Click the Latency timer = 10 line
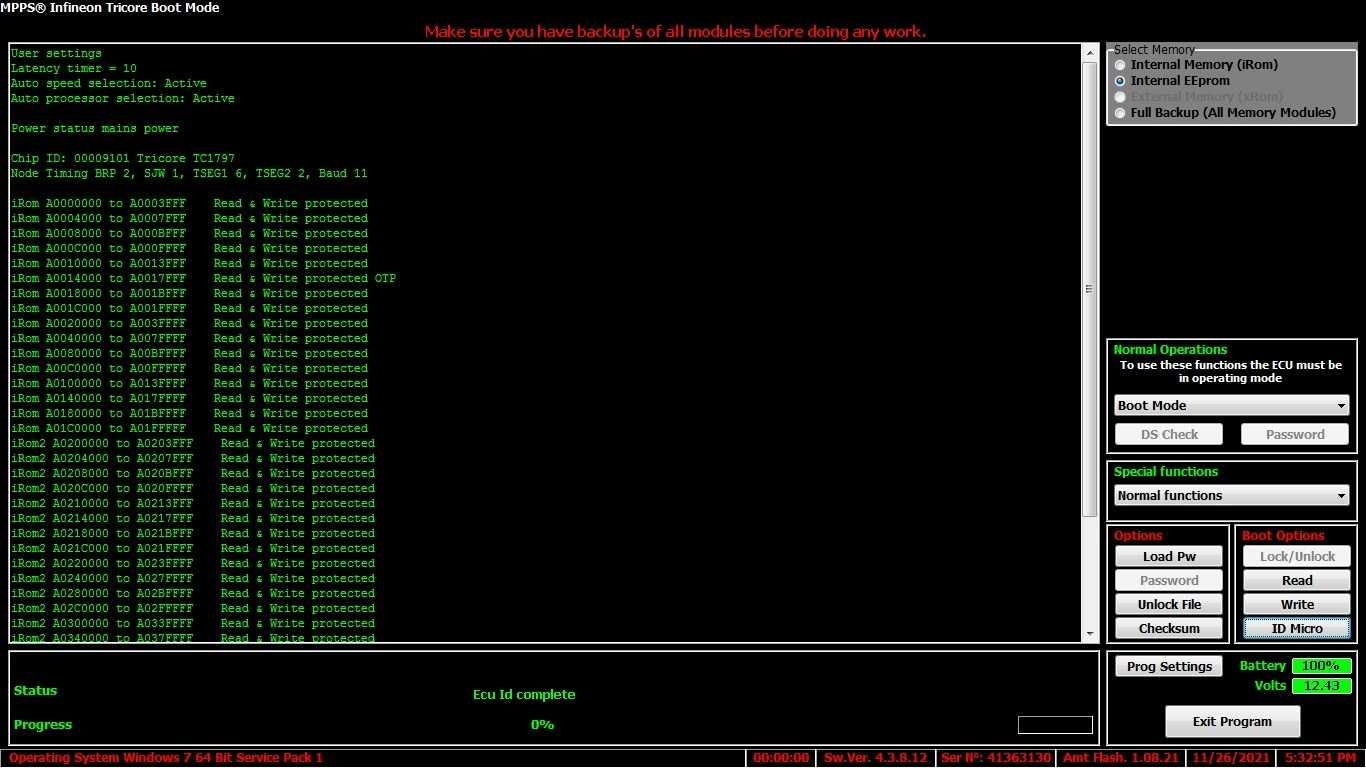 [74, 68]
